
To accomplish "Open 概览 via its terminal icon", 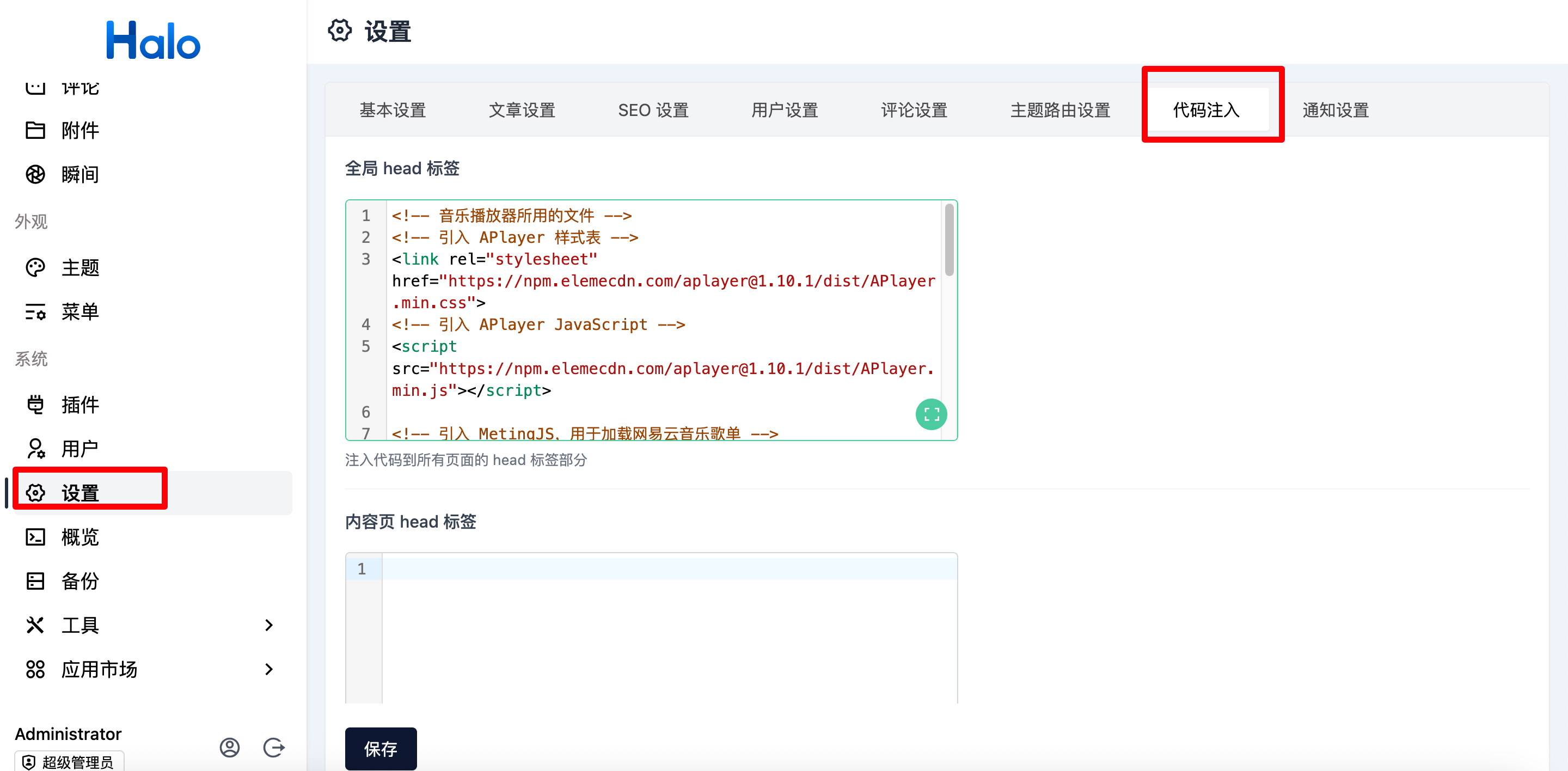I will coord(35,537).
